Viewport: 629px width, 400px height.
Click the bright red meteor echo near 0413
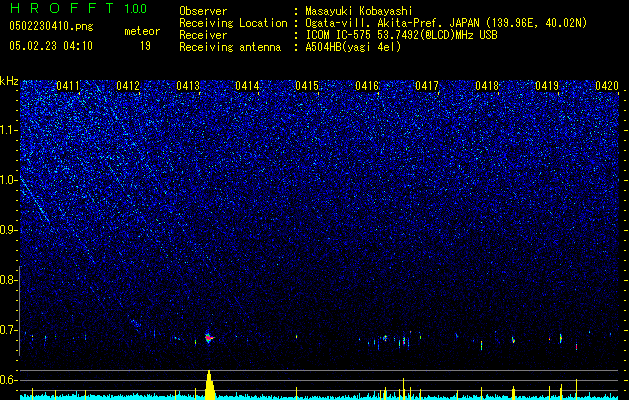(209, 338)
